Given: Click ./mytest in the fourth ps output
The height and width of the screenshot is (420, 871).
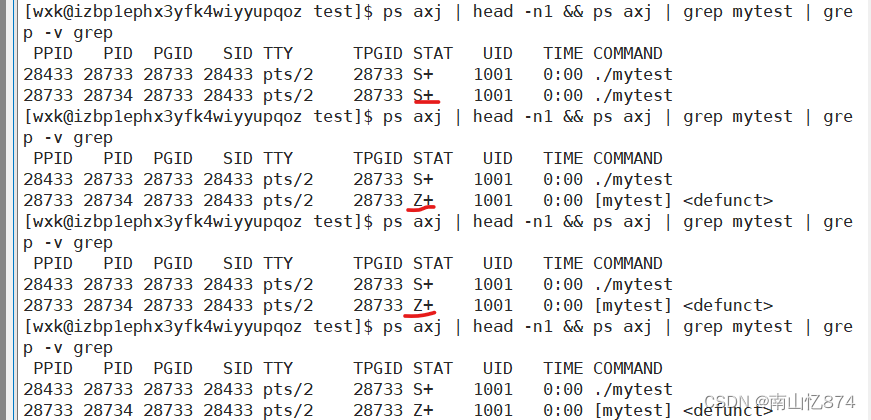Looking at the screenshot, I should pos(633,389).
